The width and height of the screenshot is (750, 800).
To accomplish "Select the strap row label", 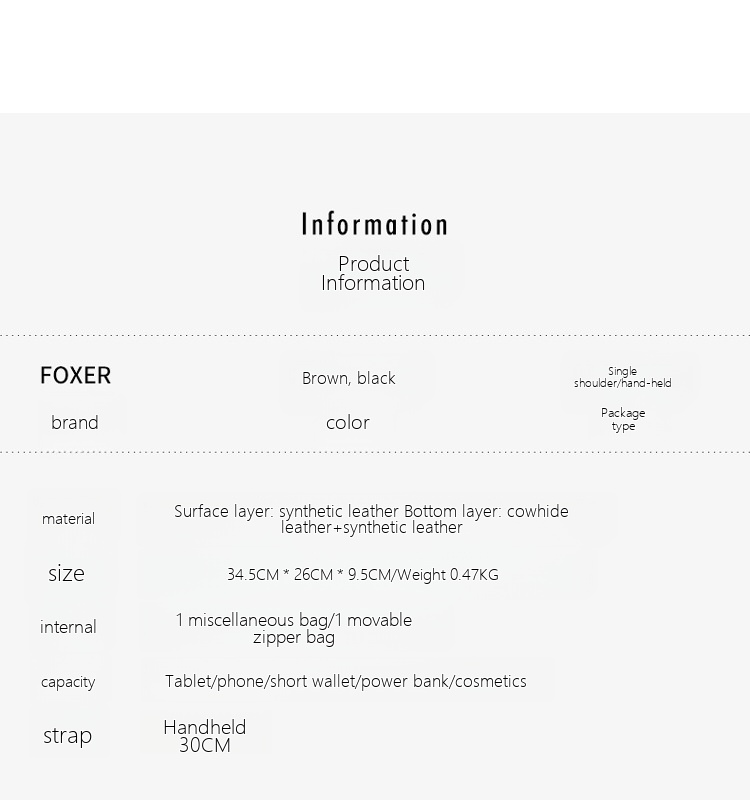I will pyautogui.click(x=67, y=736).
